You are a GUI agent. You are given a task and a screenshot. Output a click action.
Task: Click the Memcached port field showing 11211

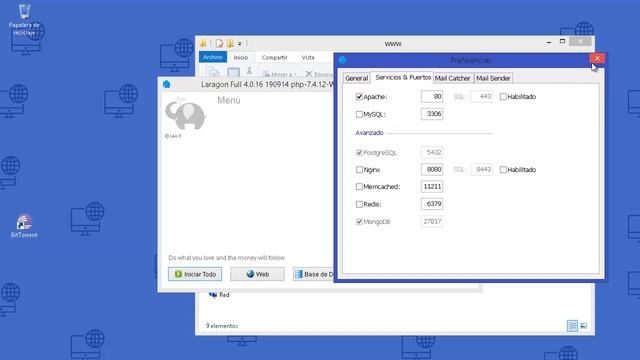[432, 187]
